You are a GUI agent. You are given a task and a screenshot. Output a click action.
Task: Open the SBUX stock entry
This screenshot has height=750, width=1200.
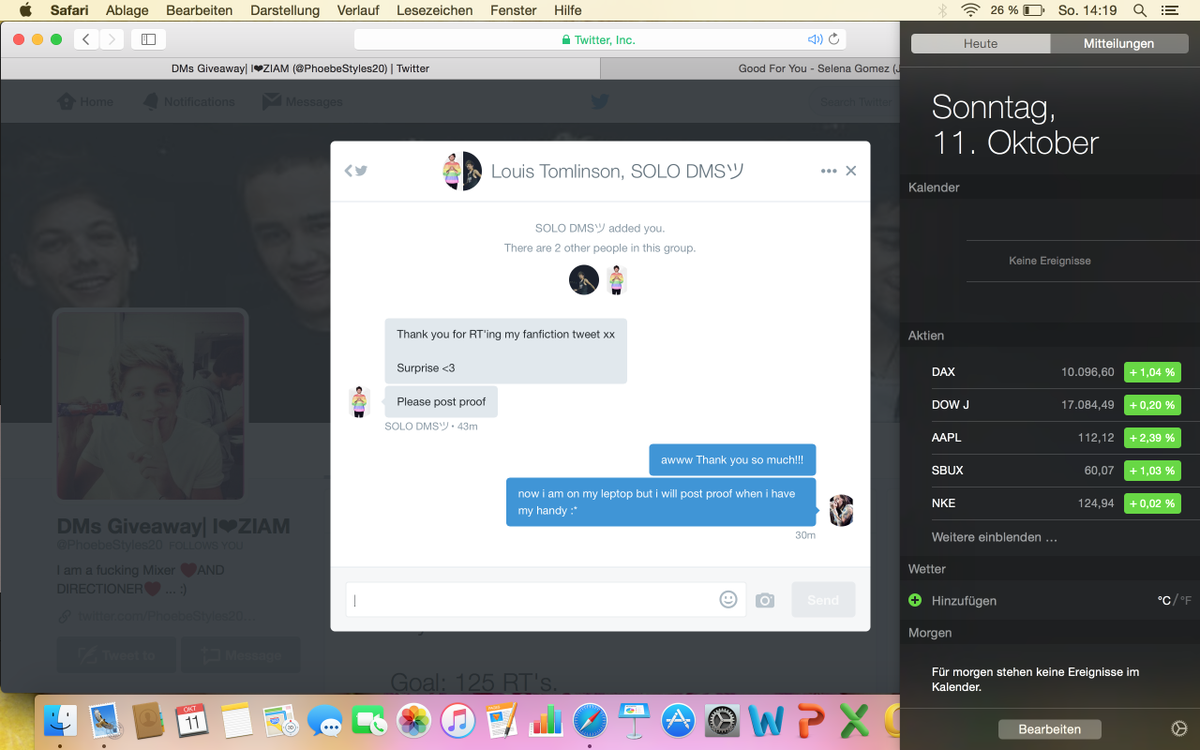click(x=1050, y=470)
